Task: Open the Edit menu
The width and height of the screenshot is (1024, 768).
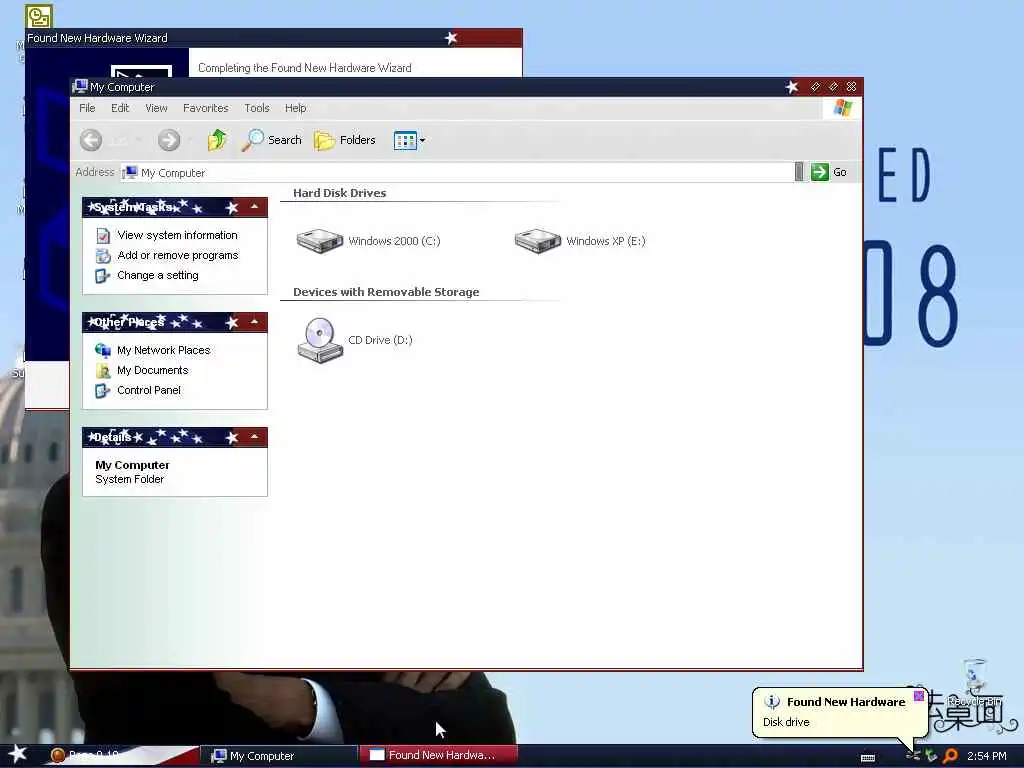Action: 120,108
